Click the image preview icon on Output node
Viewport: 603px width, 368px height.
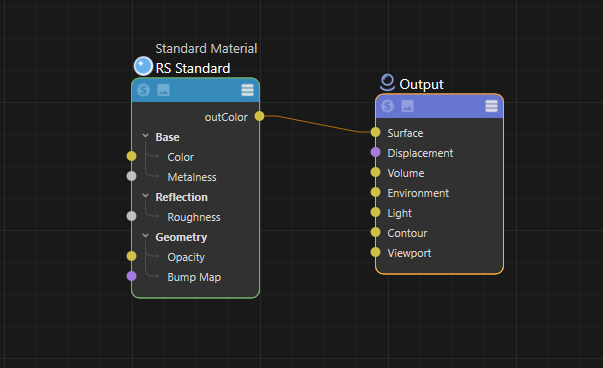pos(408,106)
